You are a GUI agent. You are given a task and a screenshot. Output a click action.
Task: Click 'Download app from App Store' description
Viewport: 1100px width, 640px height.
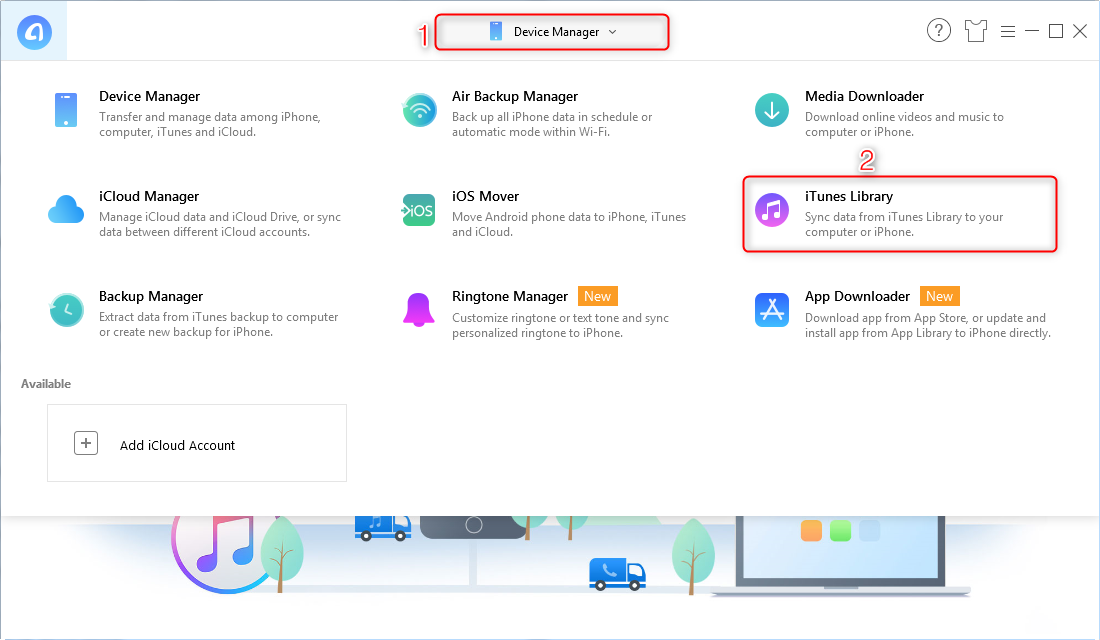(x=927, y=325)
